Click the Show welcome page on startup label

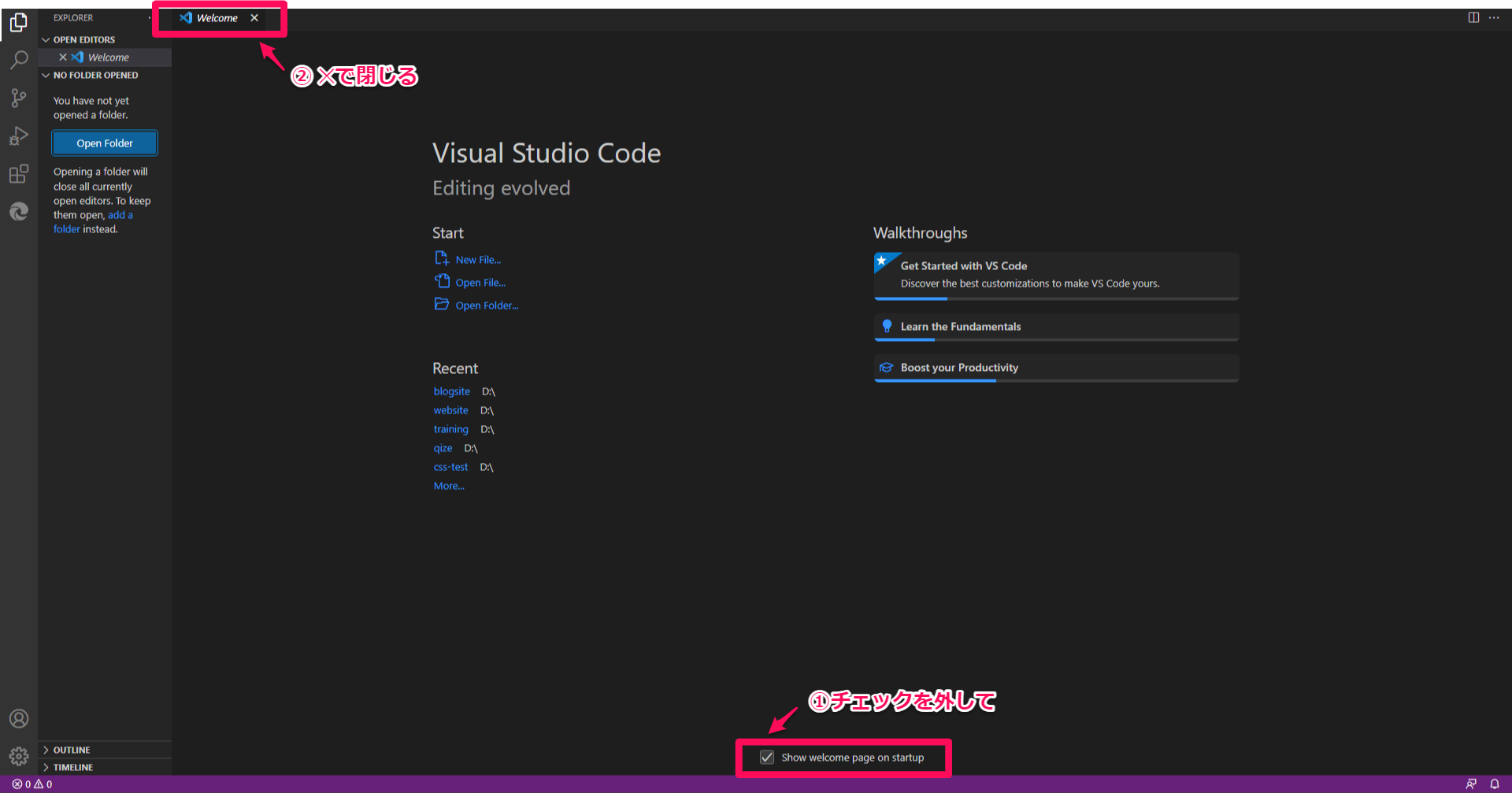click(853, 758)
